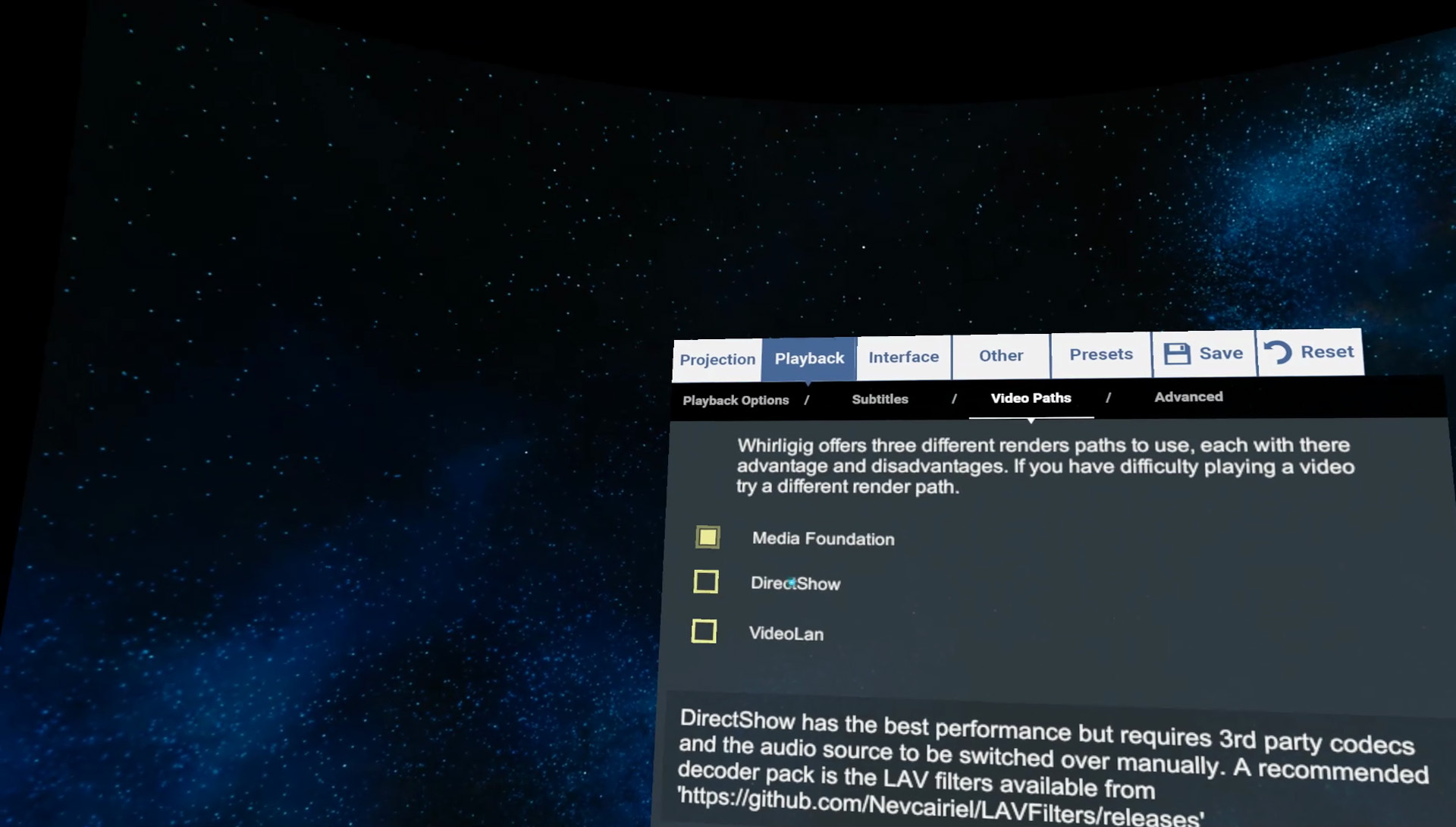Screen dimensions: 1456x827
Task: Click the Media Foundation label text
Action: click(823, 539)
